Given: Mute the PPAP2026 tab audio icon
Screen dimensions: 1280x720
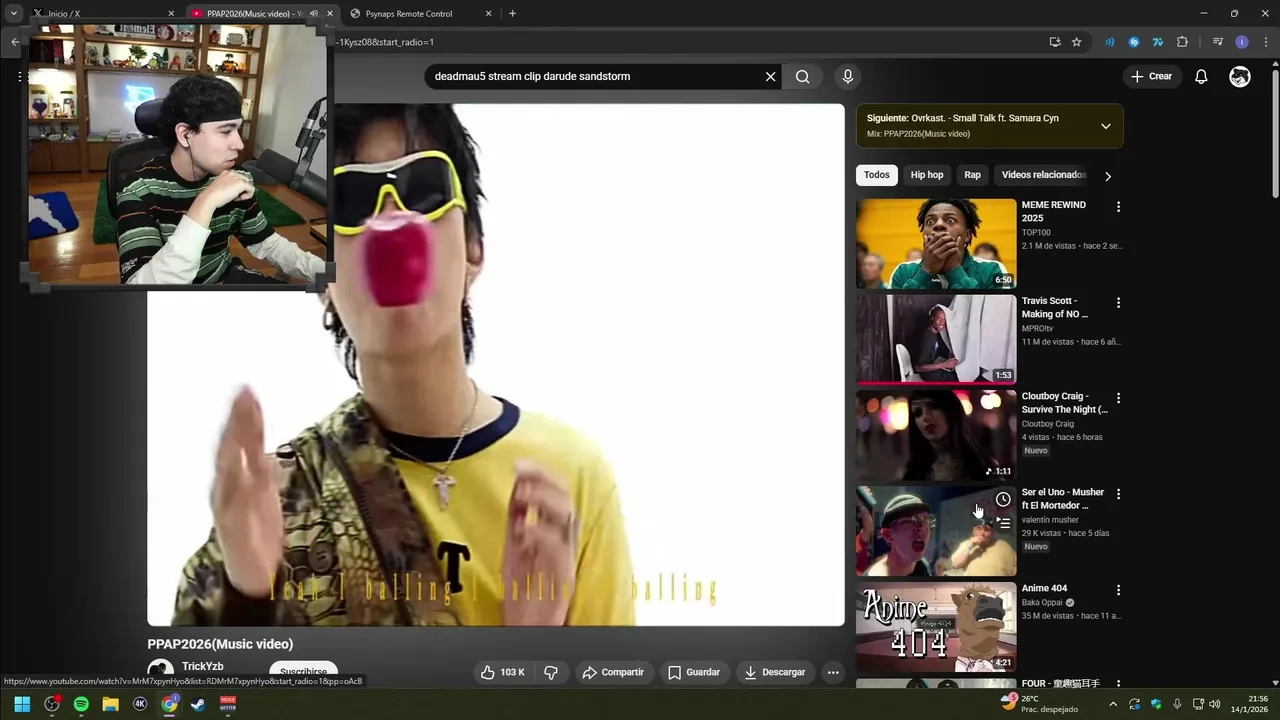Looking at the screenshot, I should click(x=314, y=14).
